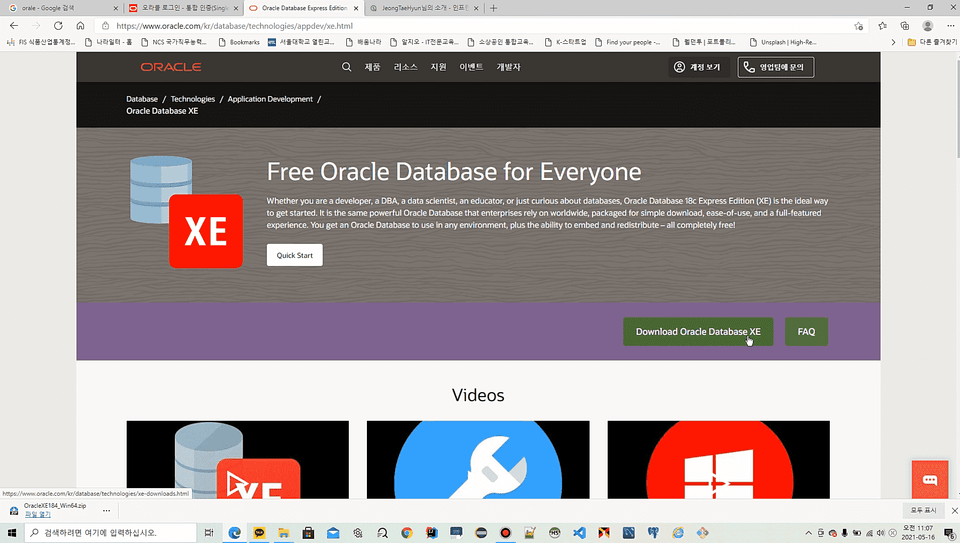Close the Oracle Database Express Edition tab
This screenshot has width=960, height=543.
tap(356, 8)
